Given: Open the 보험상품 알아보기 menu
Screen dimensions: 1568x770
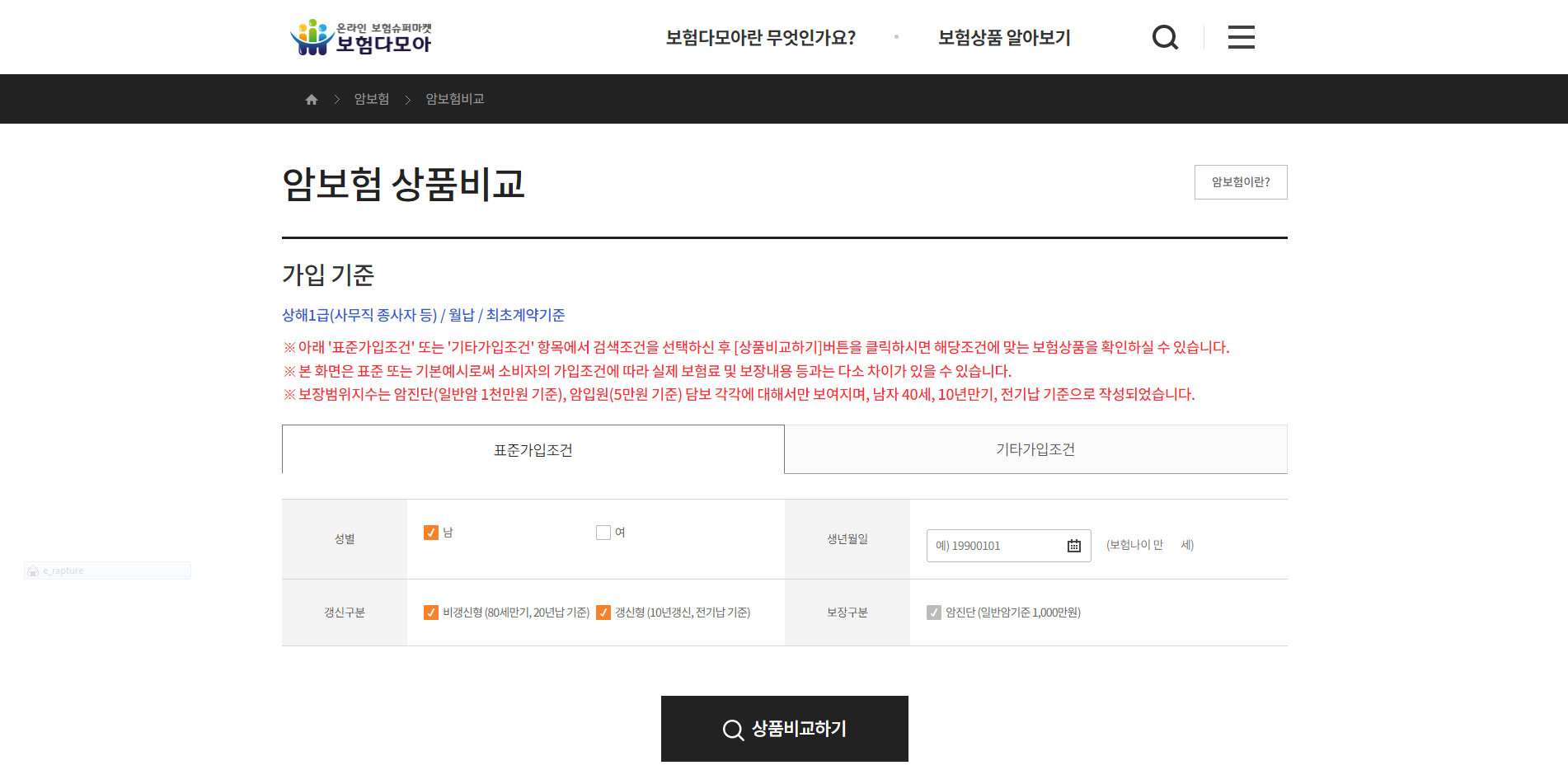Looking at the screenshot, I should [x=1003, y=38].
